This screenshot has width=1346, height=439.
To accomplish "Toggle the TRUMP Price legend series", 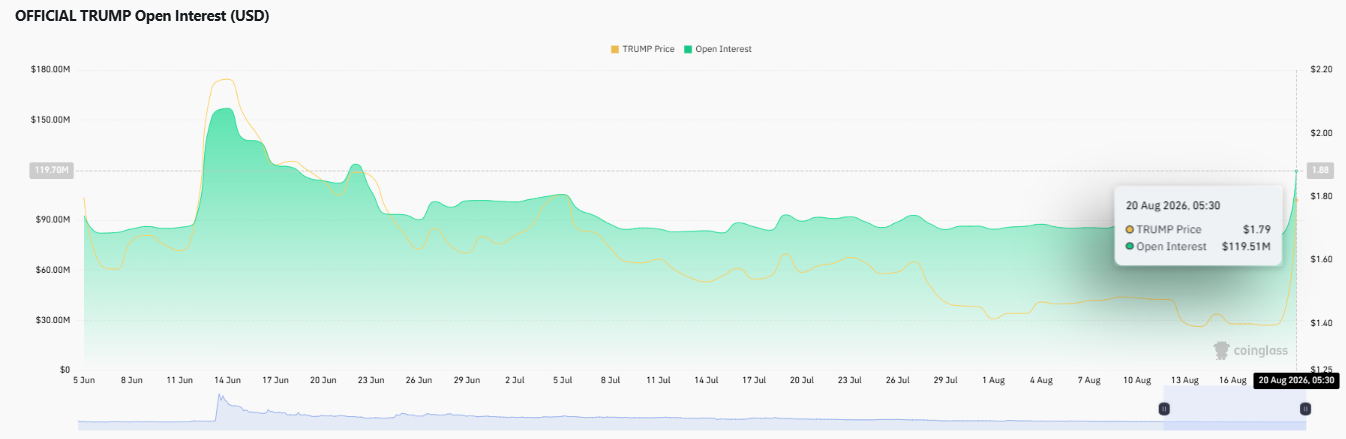I will 641,49.
